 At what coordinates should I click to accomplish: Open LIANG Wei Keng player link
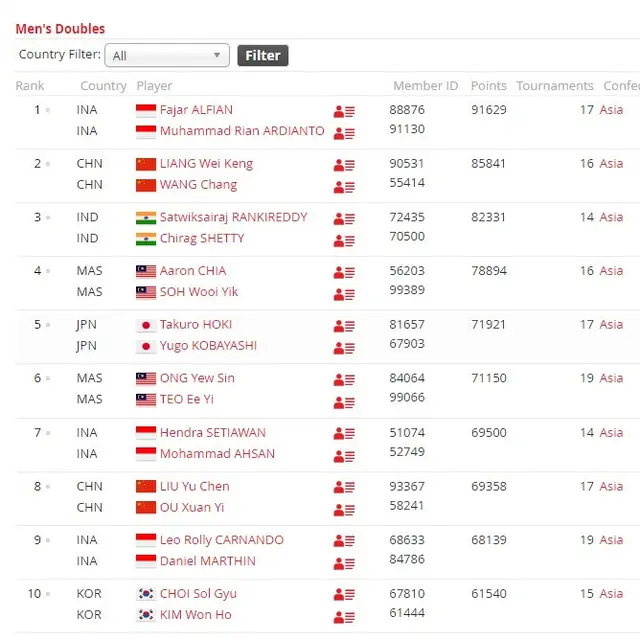(207, 164)
